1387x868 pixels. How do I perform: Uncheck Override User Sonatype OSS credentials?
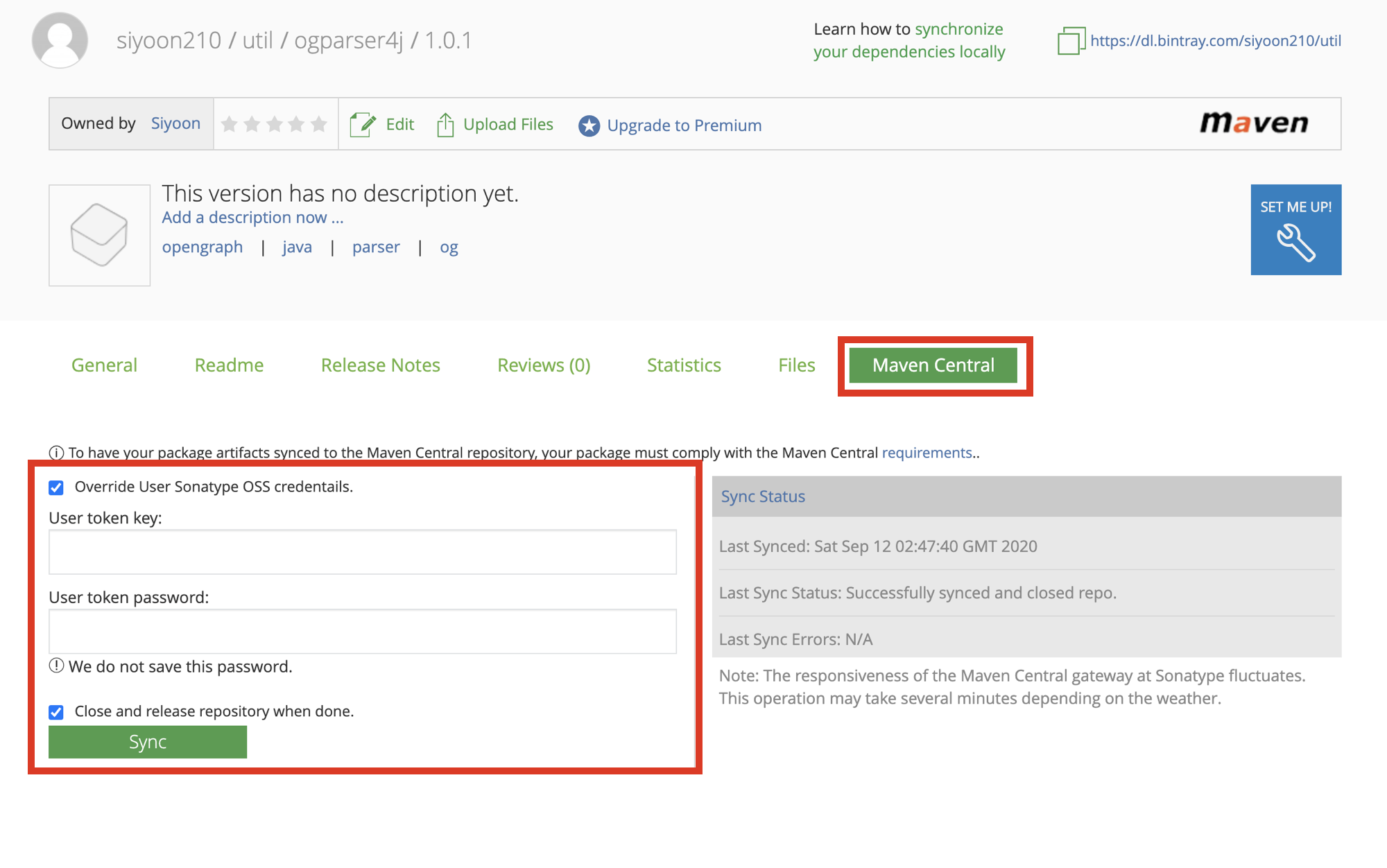coord(56,487)
